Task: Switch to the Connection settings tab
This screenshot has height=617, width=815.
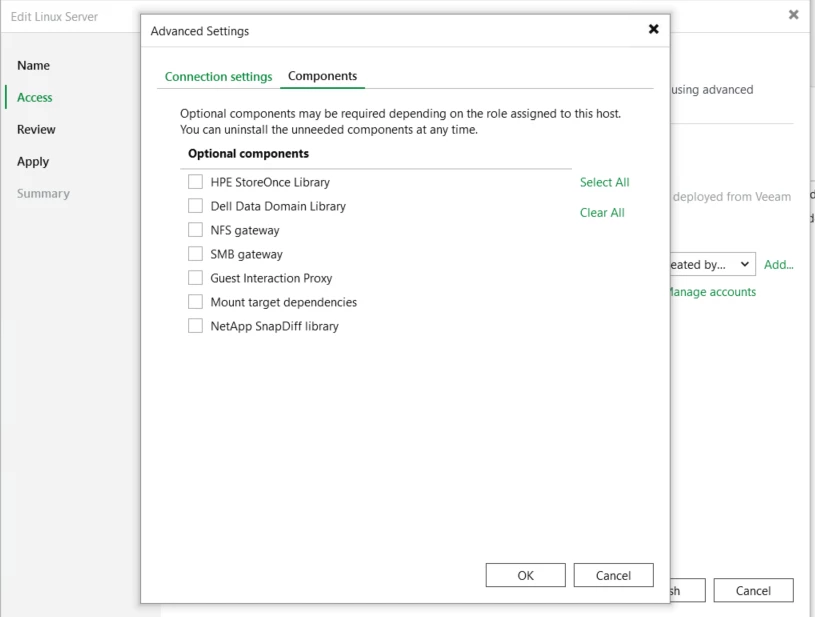Action: [218, 76]
